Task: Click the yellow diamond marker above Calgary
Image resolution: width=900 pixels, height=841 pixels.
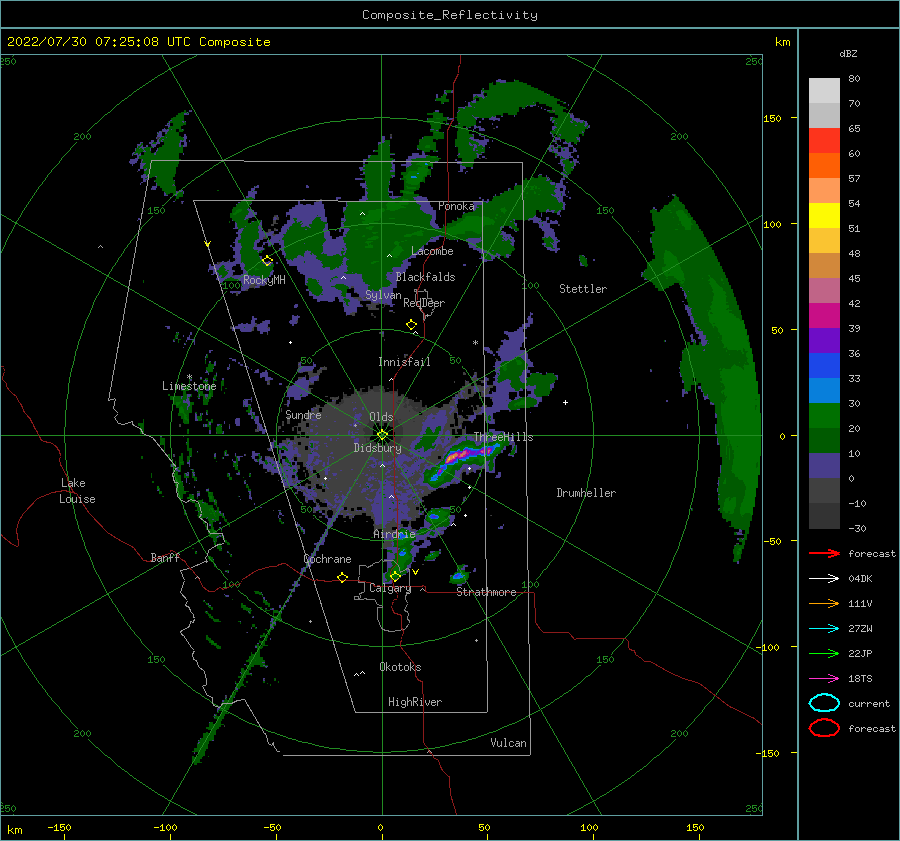Action: click(x=395, y=576)
